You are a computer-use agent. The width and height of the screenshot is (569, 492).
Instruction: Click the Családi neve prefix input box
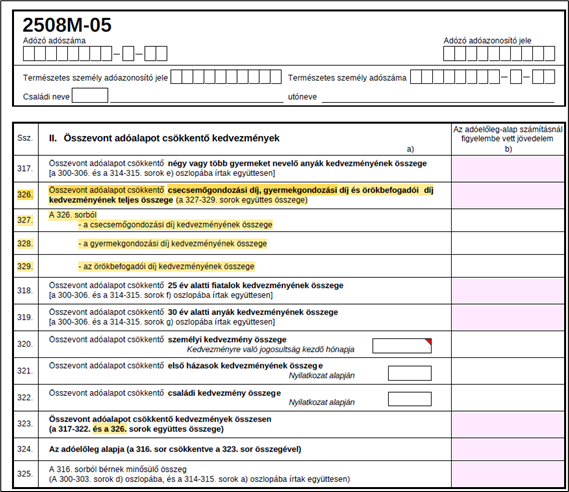point(90,95)
